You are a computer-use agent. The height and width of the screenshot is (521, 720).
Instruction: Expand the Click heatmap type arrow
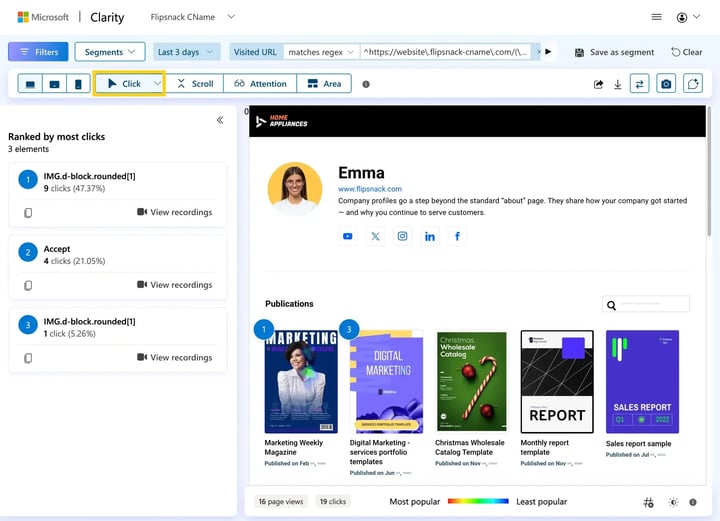pos(157,84)
